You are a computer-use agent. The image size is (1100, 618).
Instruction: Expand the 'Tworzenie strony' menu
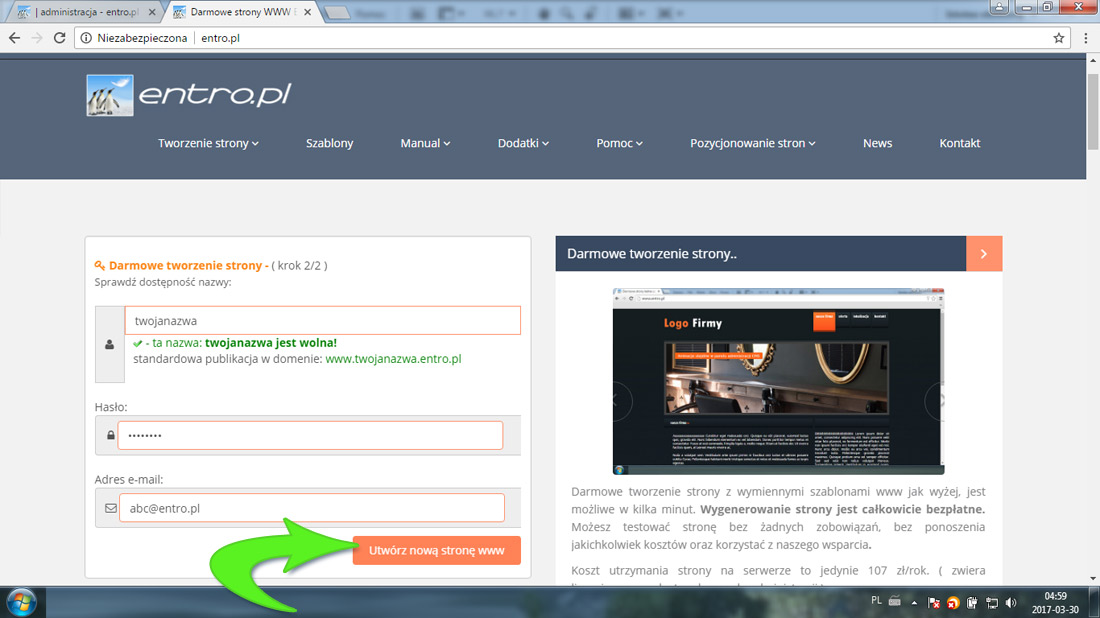[x=208, y=143]
